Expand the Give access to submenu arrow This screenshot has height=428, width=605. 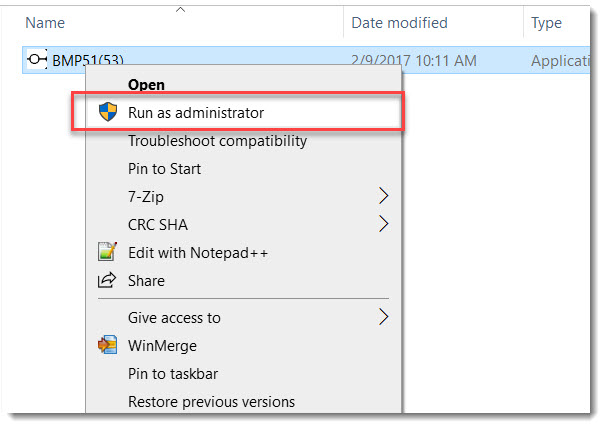click(383, 317)
